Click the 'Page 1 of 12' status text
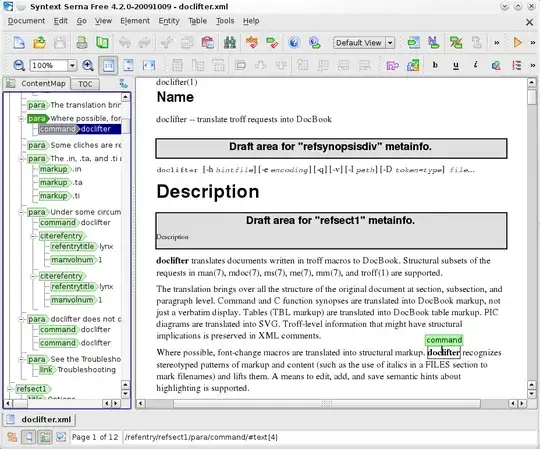This screenshot has width=540, height=449. (x=95, y=437)
